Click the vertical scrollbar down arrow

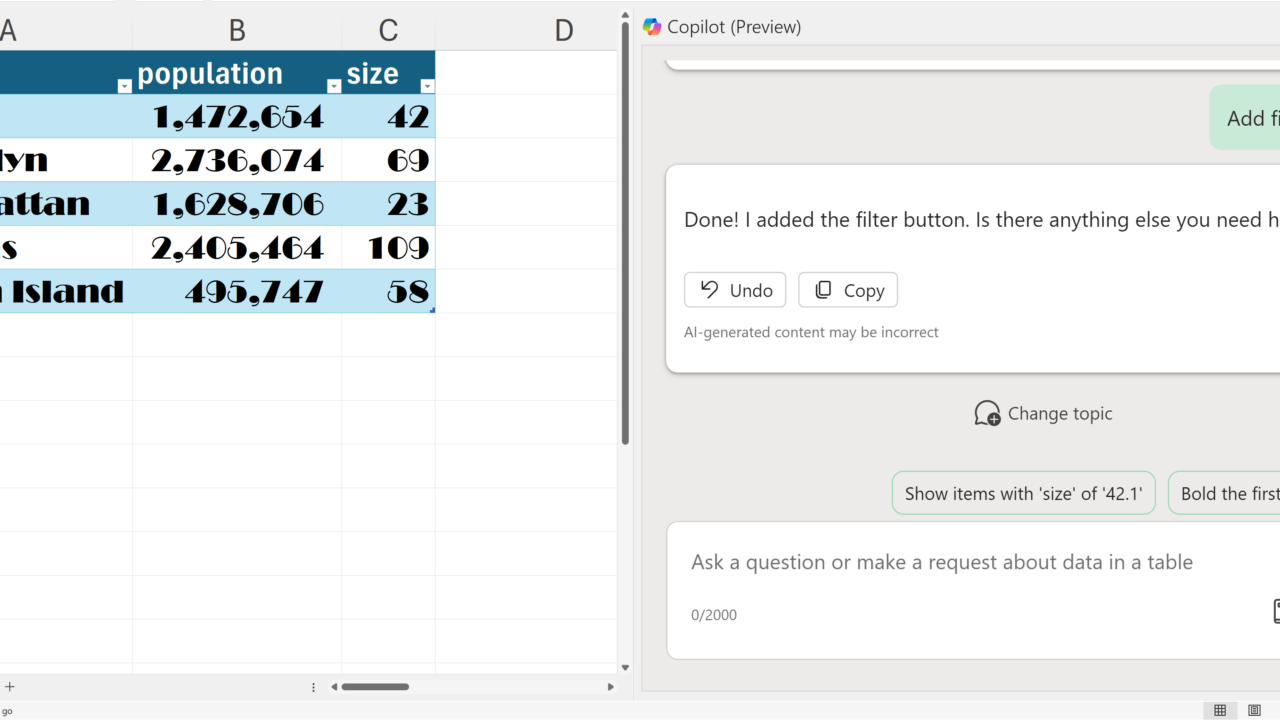tap(625, 668)
